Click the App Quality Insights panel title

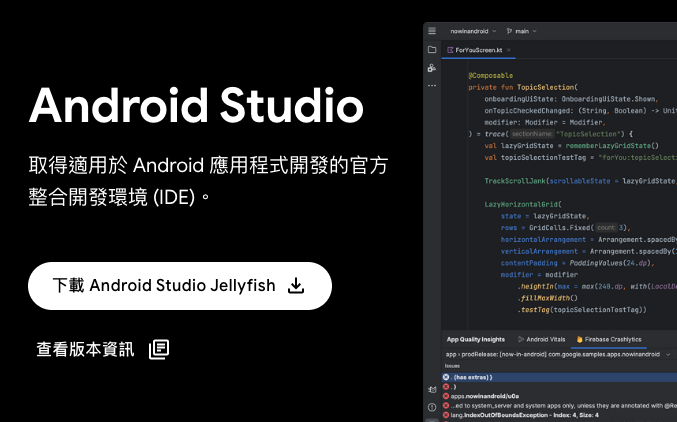coord(476,340)
